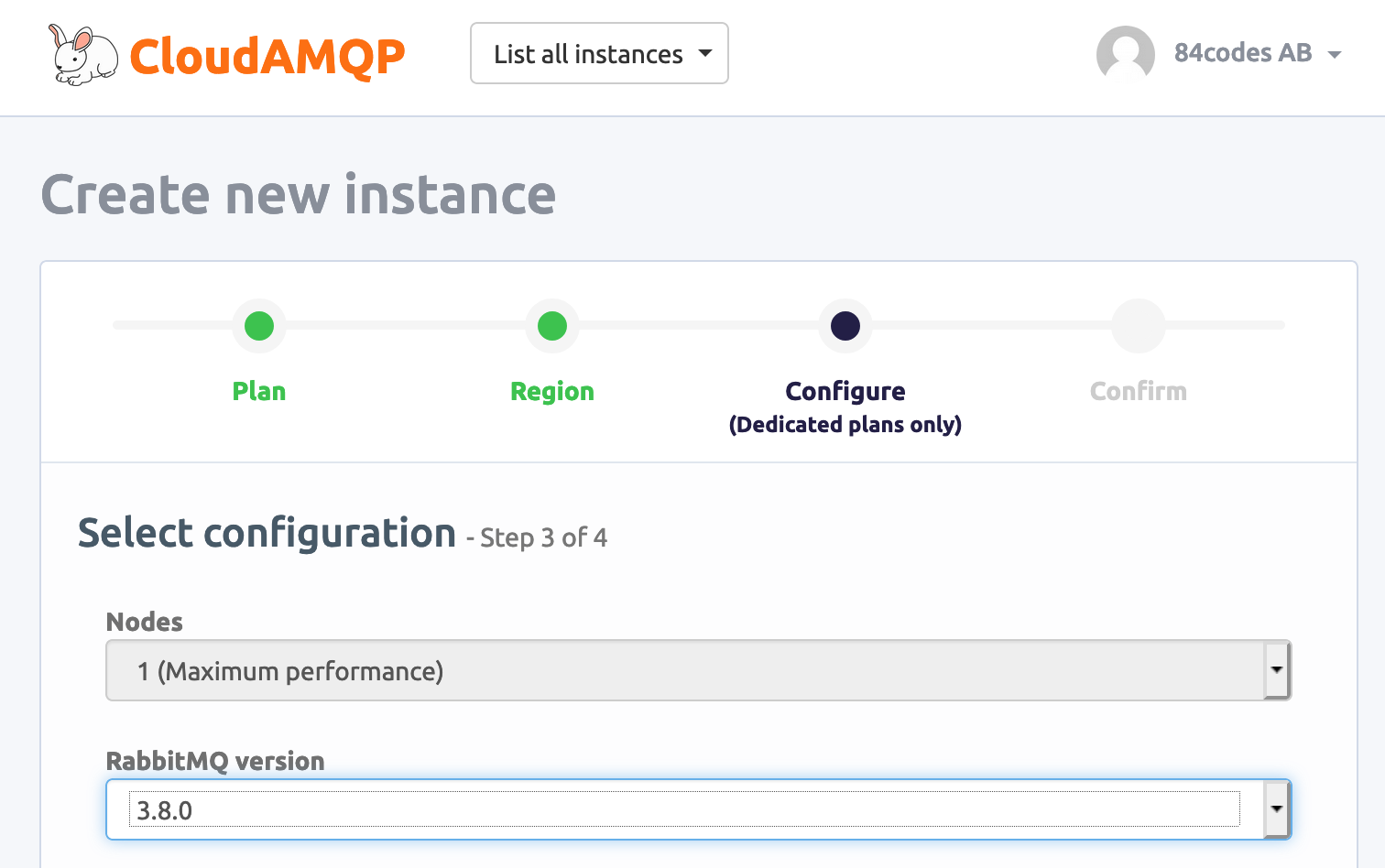
Task: Go back to the Region step
Action: (552, 391)
